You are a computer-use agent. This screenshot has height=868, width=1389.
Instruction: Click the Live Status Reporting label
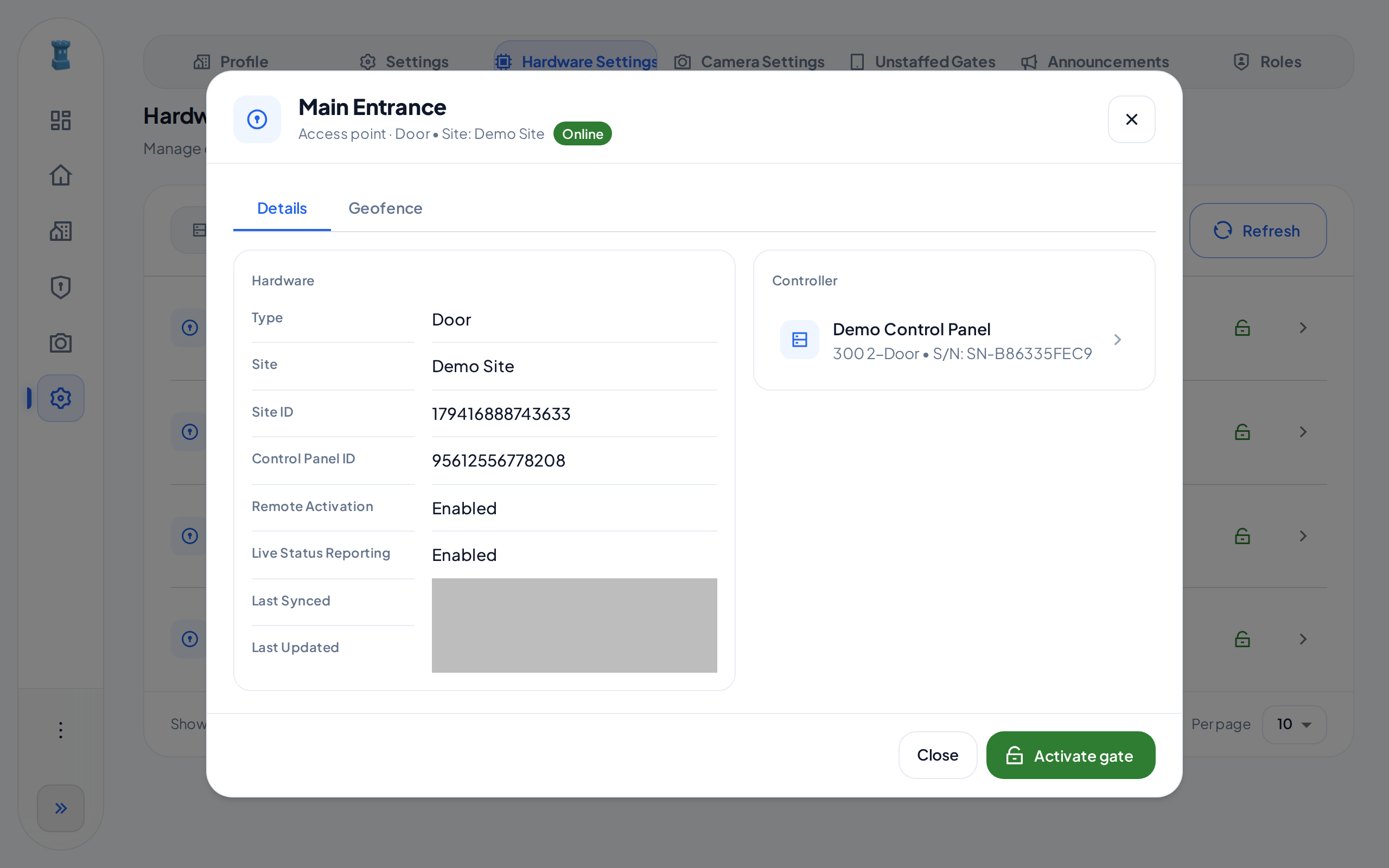[x=321, y=553]
